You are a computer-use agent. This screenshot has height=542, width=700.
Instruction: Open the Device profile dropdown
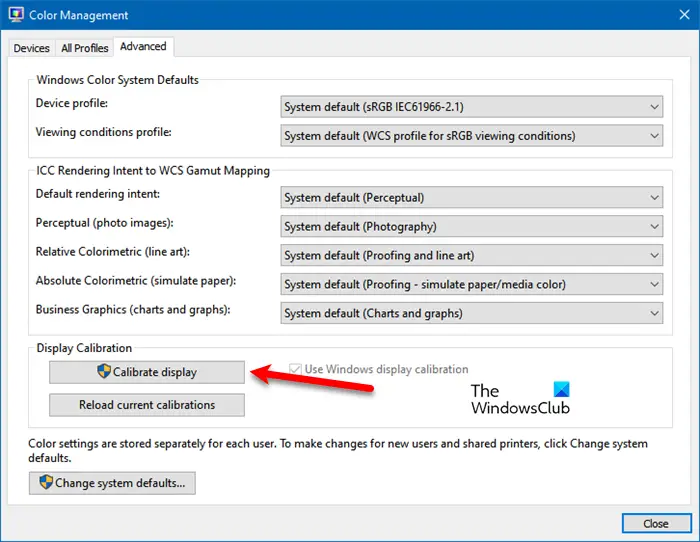[471, 107]
